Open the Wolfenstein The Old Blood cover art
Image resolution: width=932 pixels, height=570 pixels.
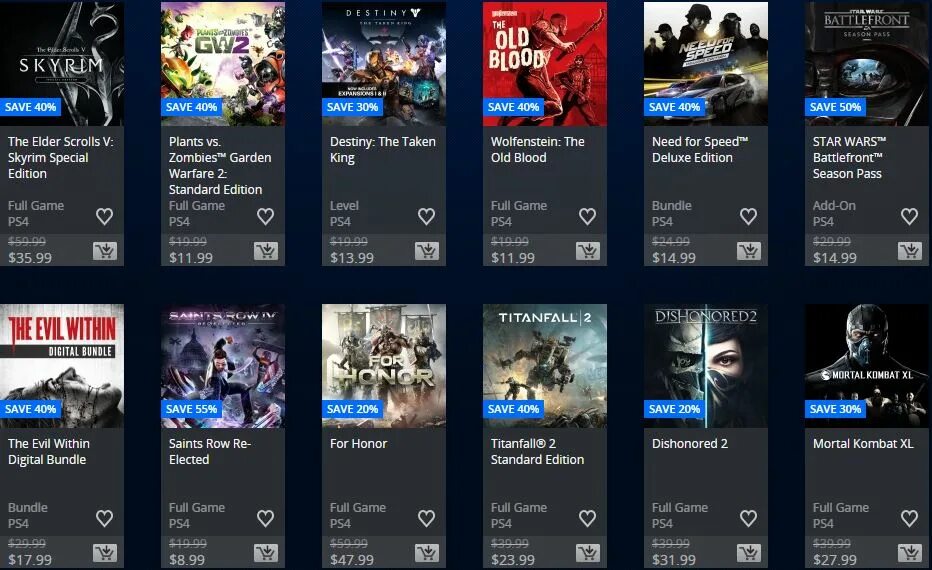pos(545,64)
